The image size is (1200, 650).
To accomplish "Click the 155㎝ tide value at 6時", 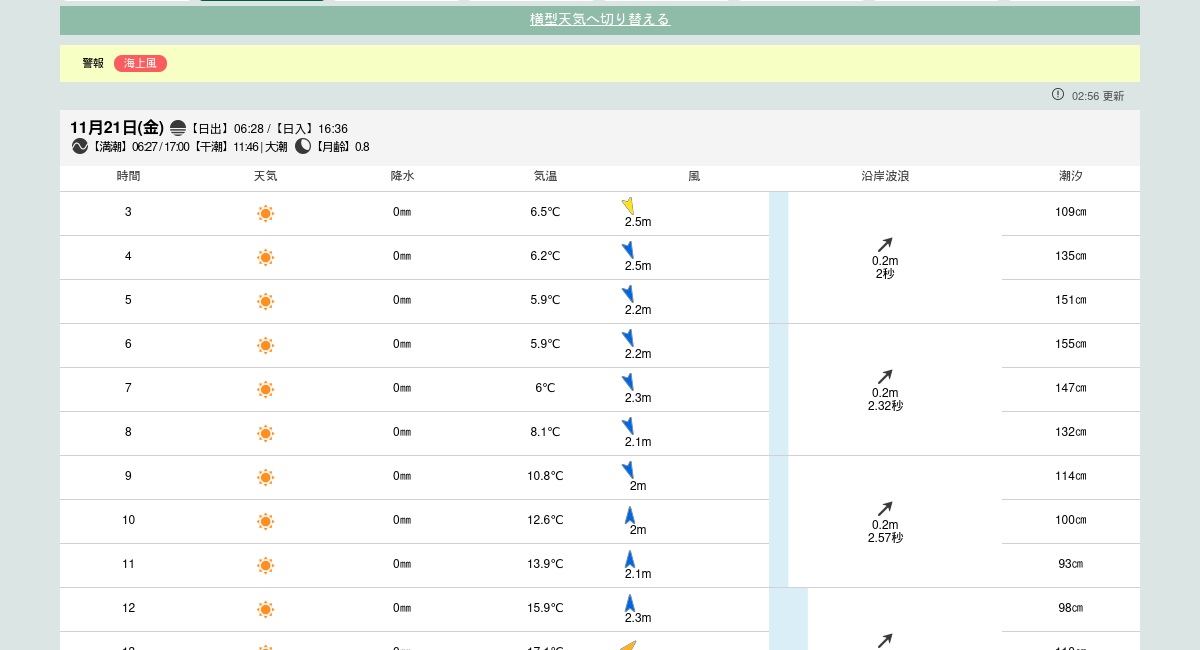I will [x=1070, y=344].
